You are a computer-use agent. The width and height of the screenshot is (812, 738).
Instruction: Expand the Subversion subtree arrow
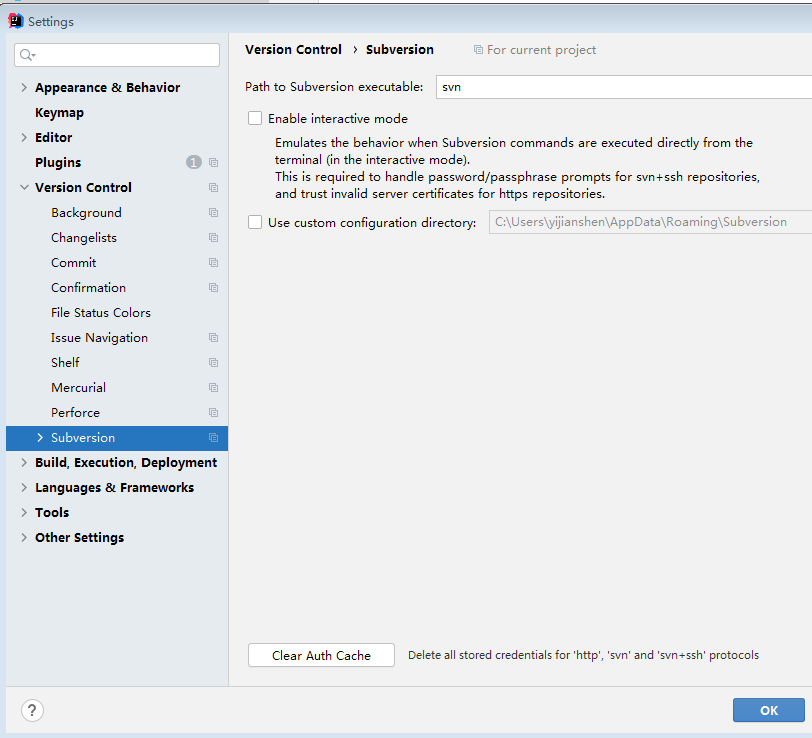40,438
